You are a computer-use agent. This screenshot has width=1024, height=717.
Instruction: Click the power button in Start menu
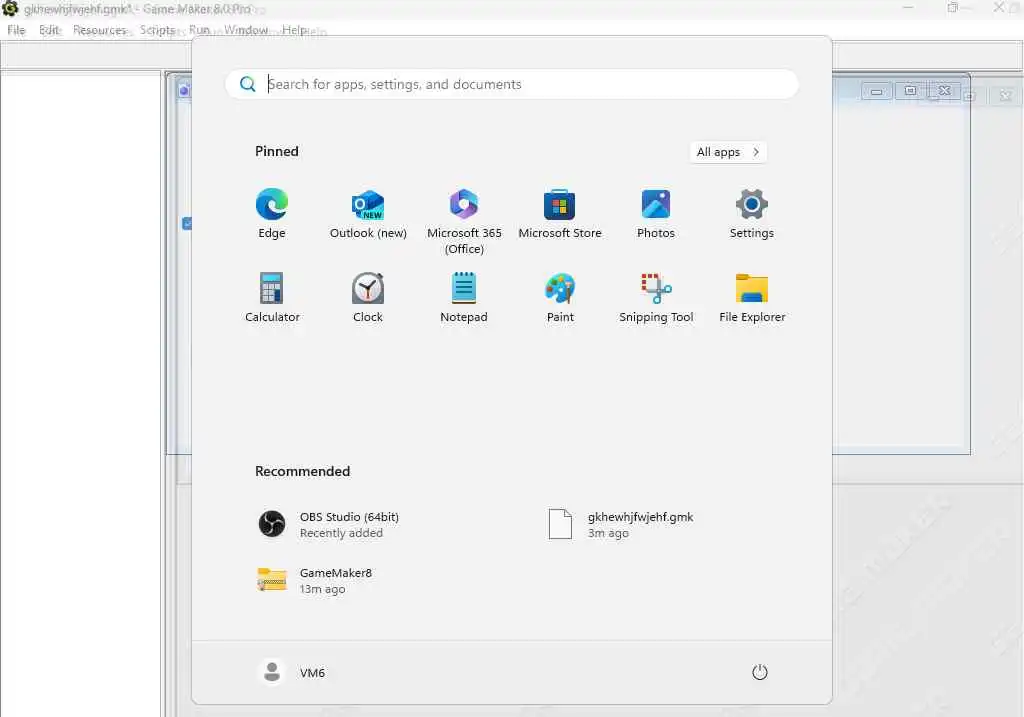(760, 672)
